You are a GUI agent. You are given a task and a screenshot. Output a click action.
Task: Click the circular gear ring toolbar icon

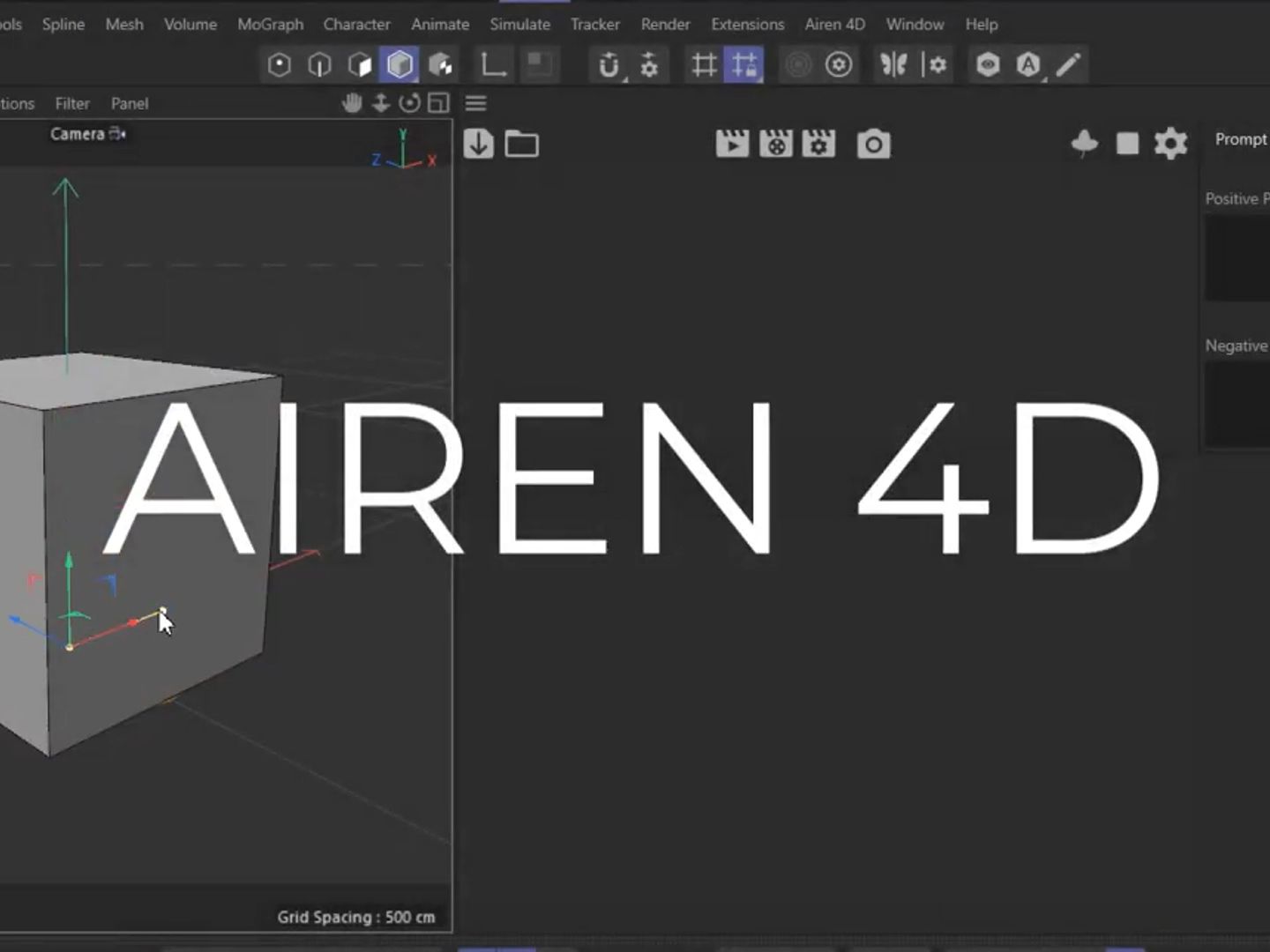click(839, 65)
